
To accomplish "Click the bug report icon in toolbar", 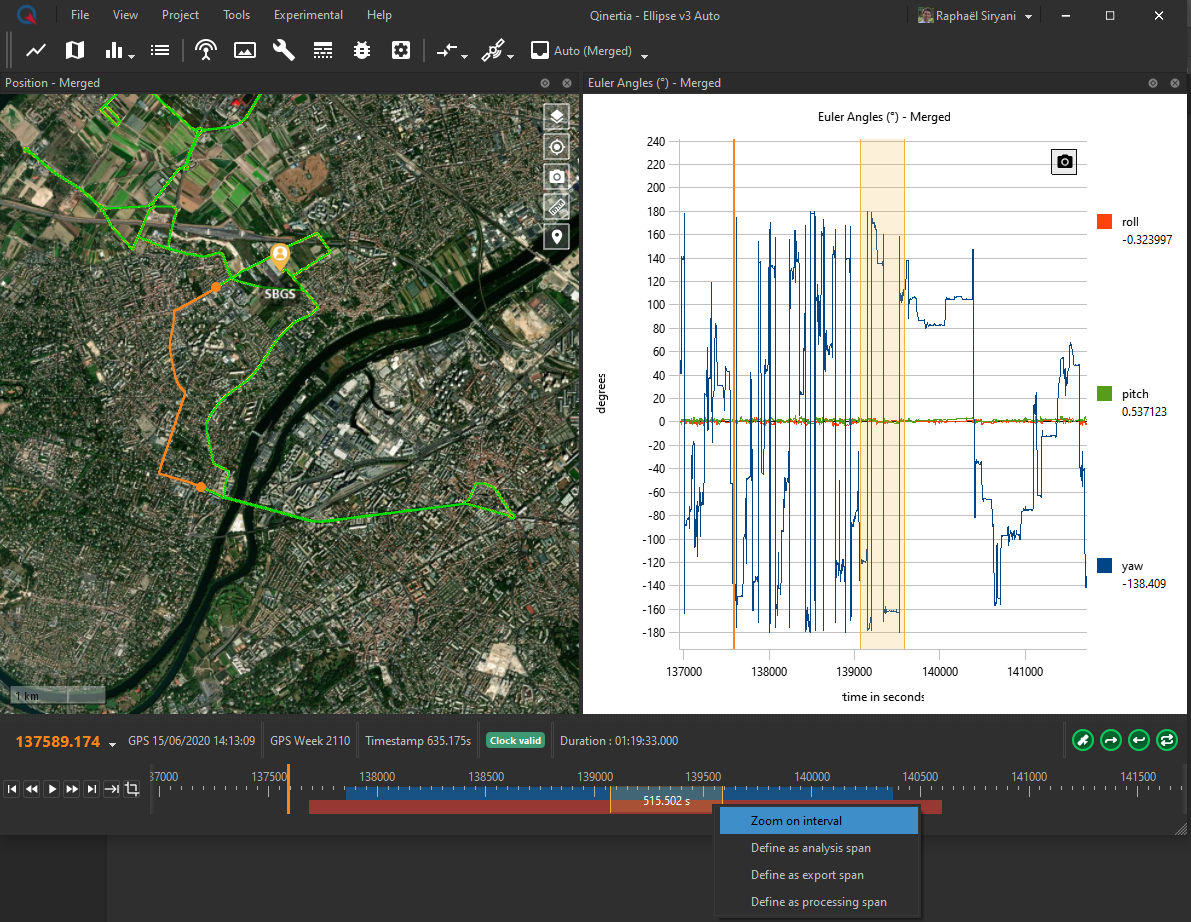I will tap(362, 50).
